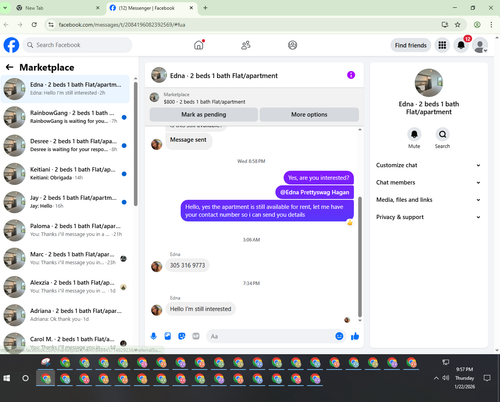Open conversation information purple icon
This screenshot has height=402, width=500.
pos(351,75)
